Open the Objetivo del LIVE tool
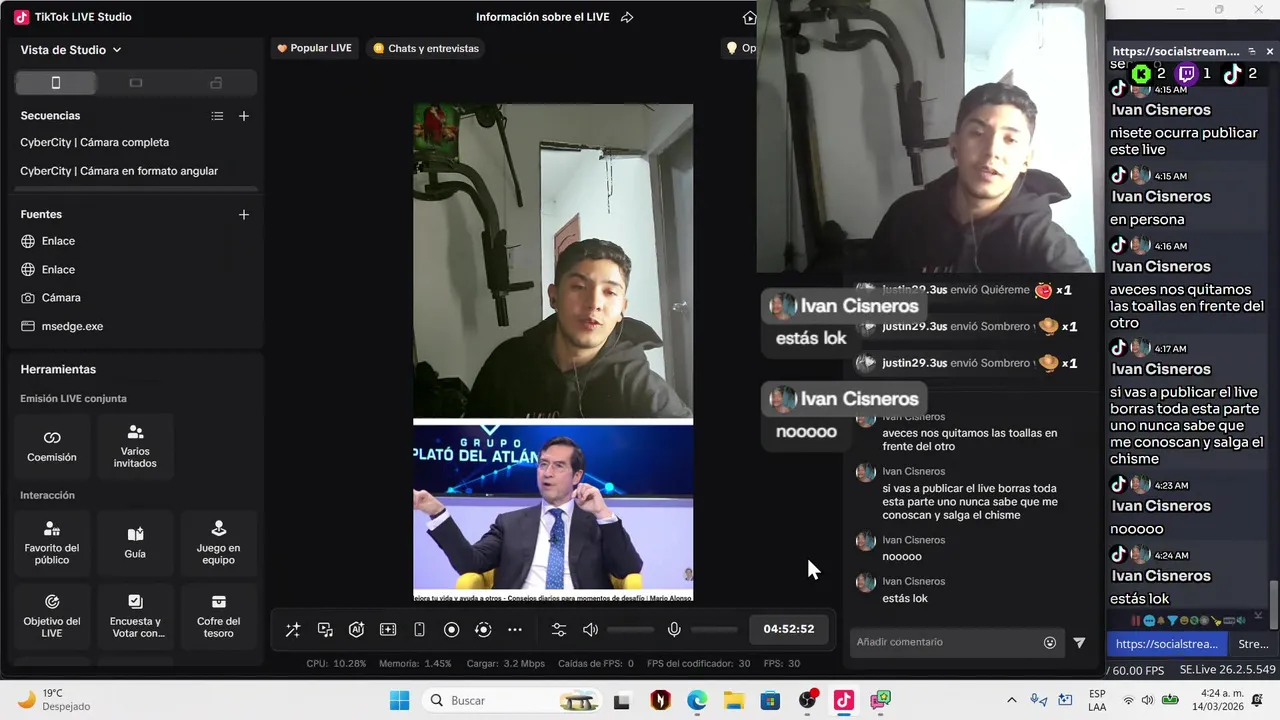The height and width of the screenshot is (720, 1280). tap(52, 615)
